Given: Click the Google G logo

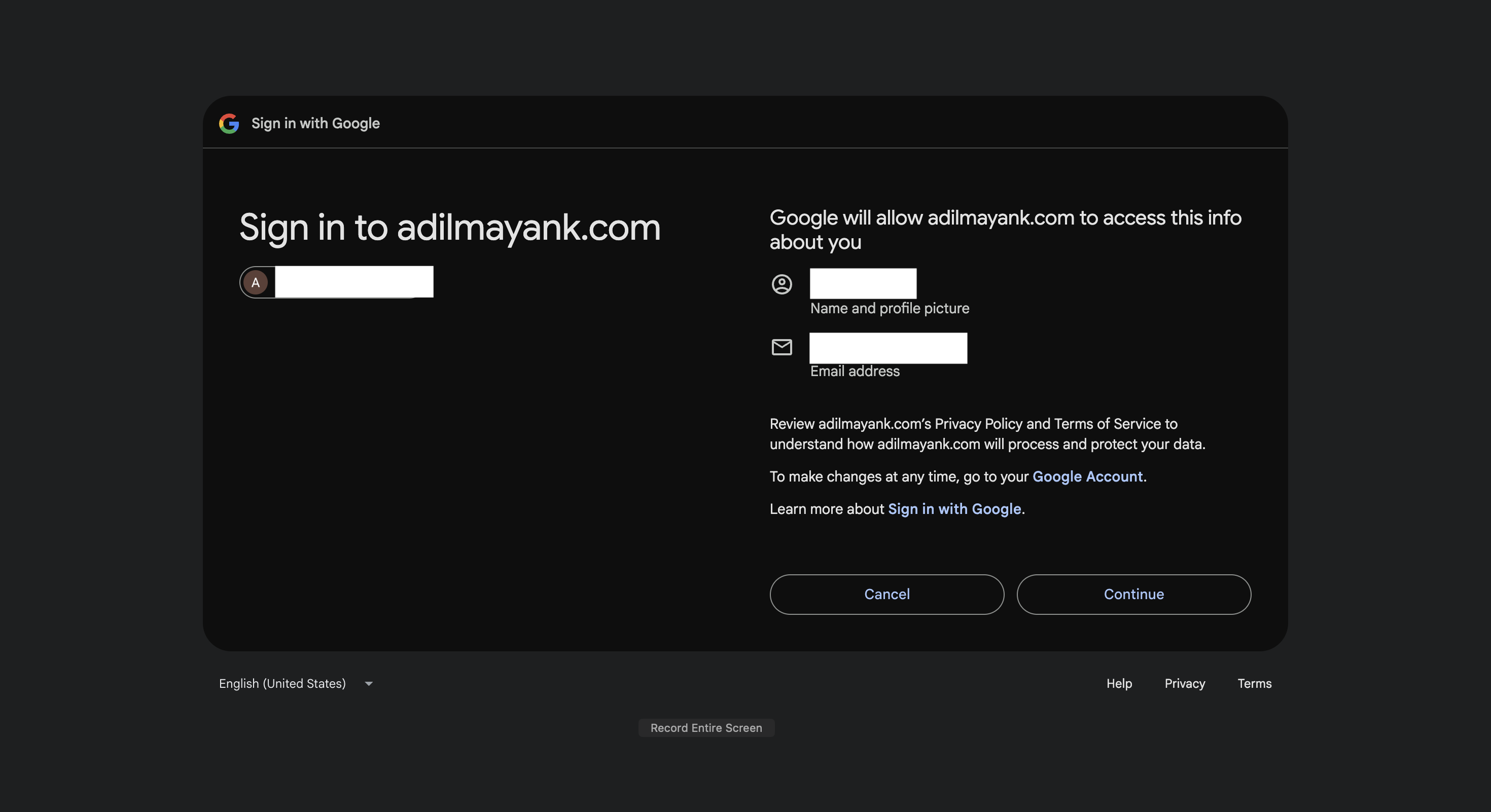Looking at the screenshot, I should coord(229,123).
